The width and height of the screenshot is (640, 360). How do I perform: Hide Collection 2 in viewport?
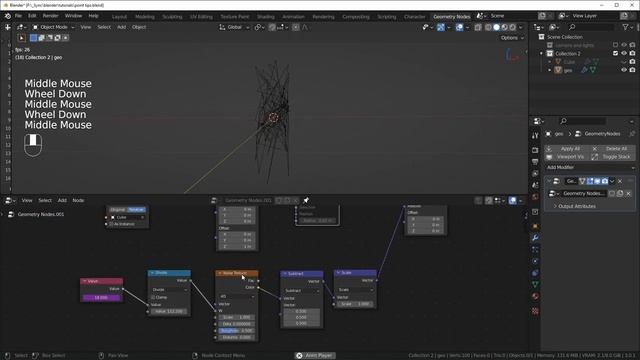(x=624, y=53)
